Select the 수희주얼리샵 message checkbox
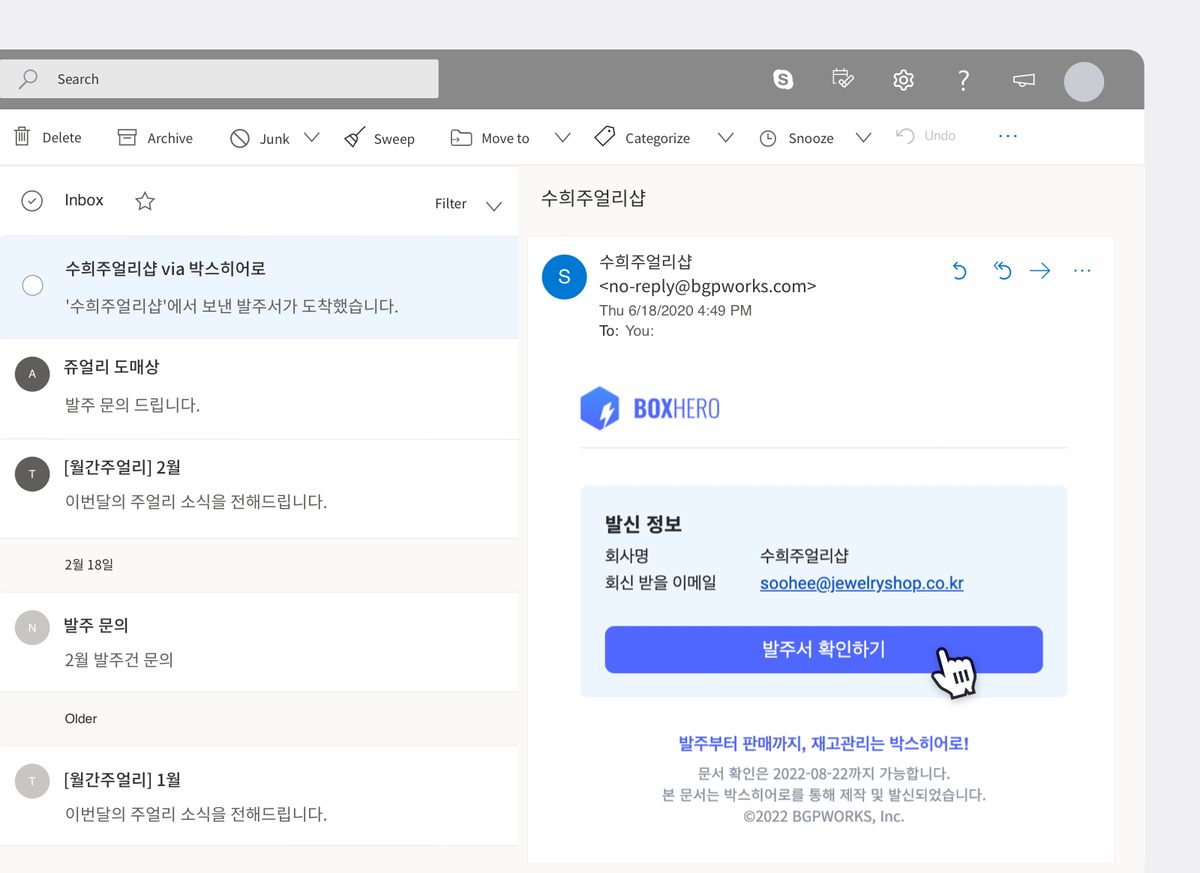This screenshot has height=873, width=1200. point(33,286)
